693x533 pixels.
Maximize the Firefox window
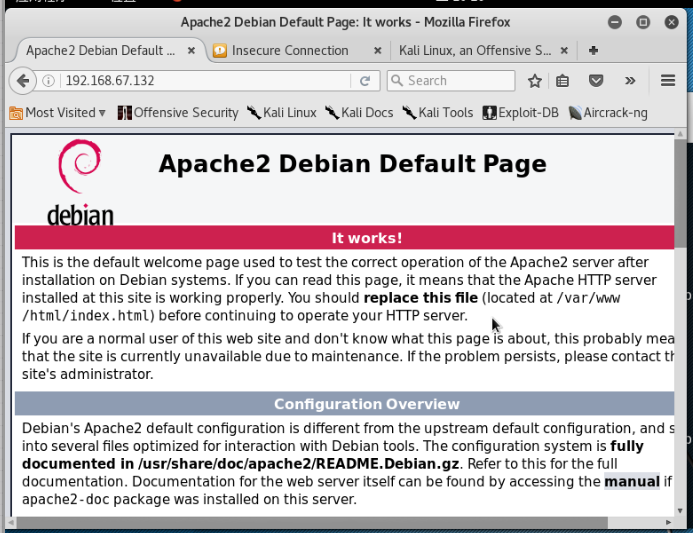point(643,22)
